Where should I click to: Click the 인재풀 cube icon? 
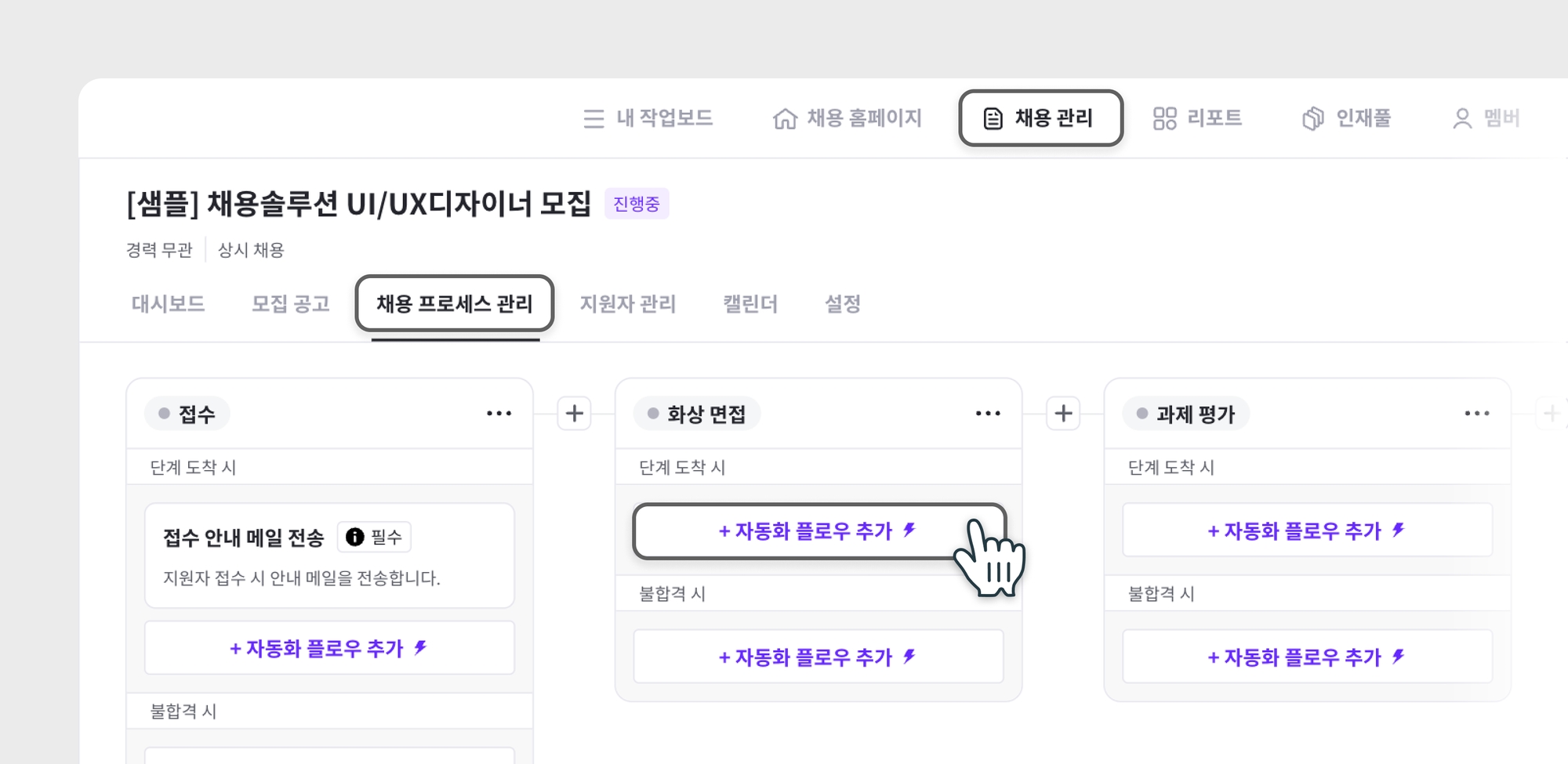click(1313, 118)
